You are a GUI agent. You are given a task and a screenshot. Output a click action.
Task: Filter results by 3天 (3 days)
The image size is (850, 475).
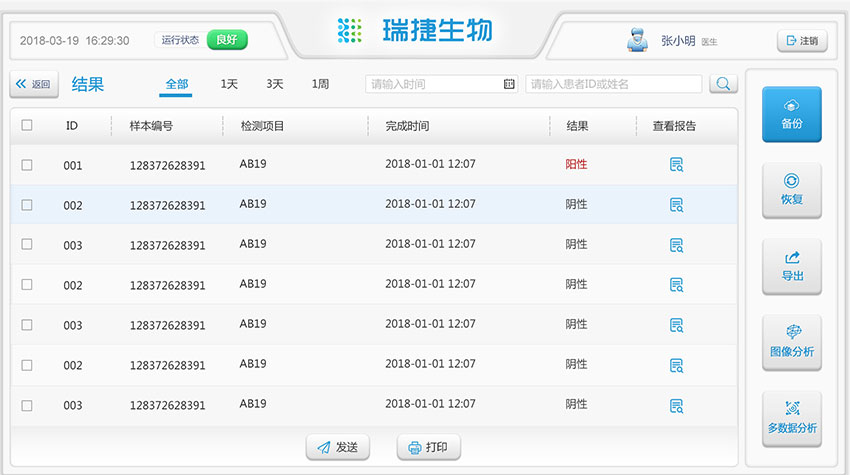pyautogui.click(x=274, y=84)
